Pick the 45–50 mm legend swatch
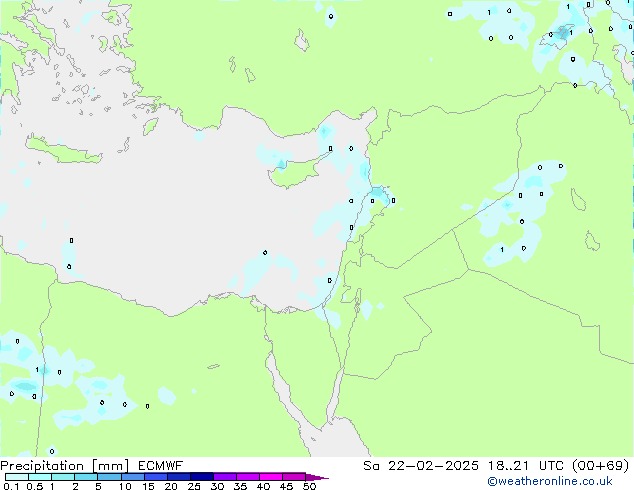The width and height of the screenshot is (634, 490). pos(294,477)
